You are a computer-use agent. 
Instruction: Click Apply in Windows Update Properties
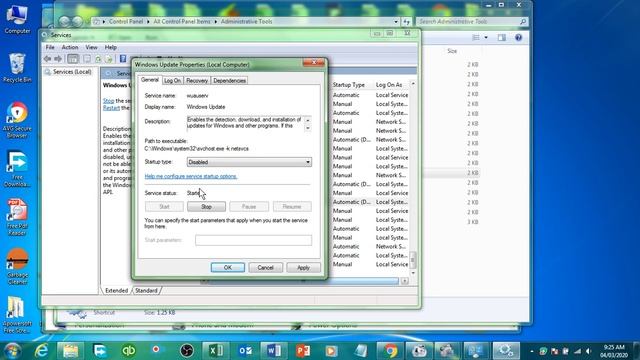point(303,267)
